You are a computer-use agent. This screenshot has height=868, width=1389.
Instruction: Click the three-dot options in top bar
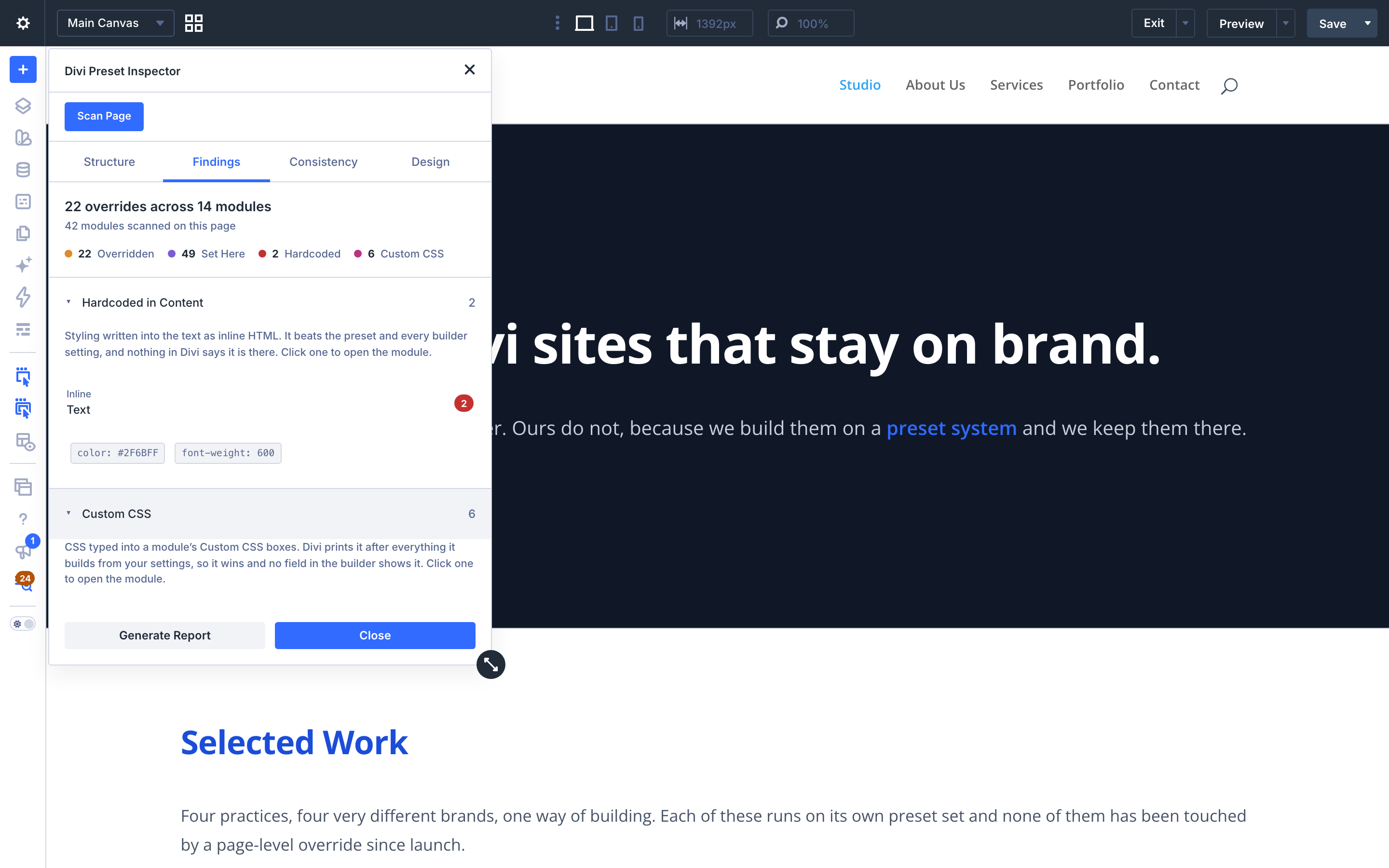558,23
